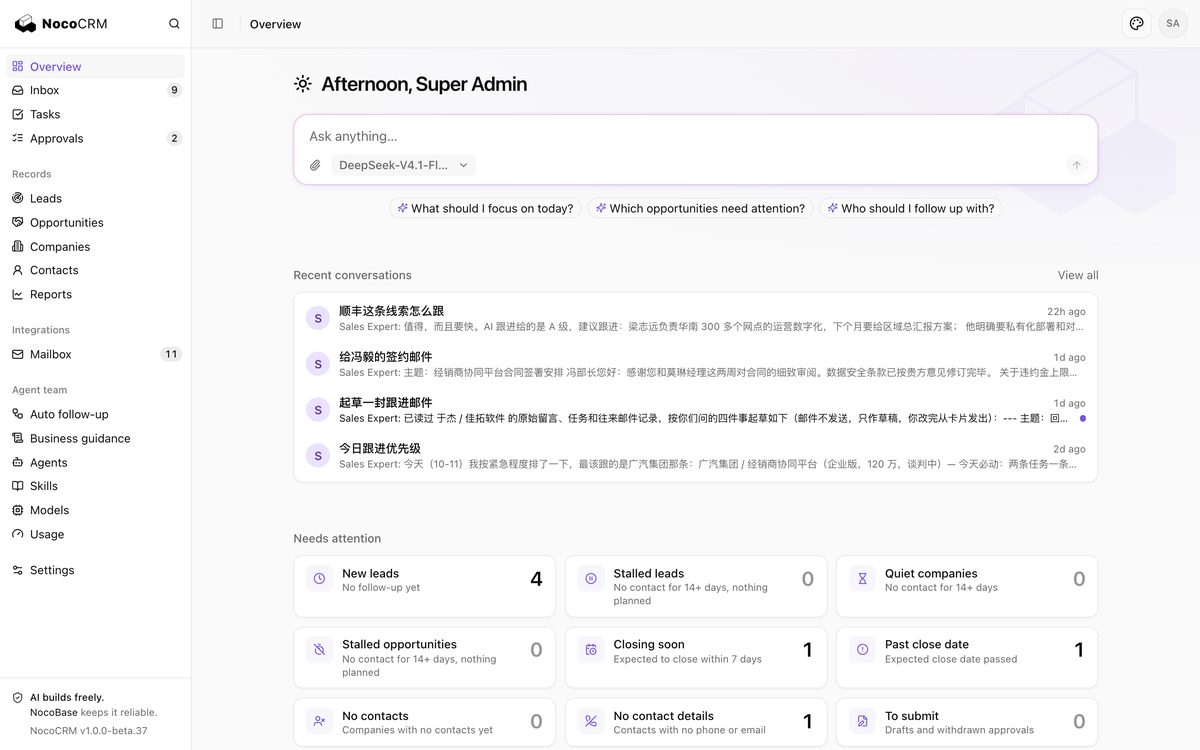Image resolution: width=1200 pixels, height=750 pixels.
Task: Click the paperclip attach icon
Action: [315, 165]
